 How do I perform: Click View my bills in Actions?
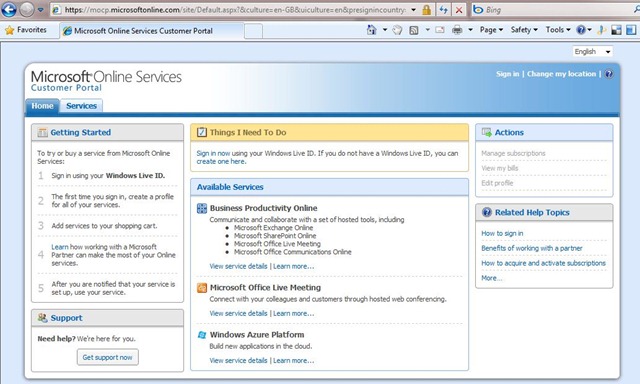pyautogui.click(x=500, y=168)
